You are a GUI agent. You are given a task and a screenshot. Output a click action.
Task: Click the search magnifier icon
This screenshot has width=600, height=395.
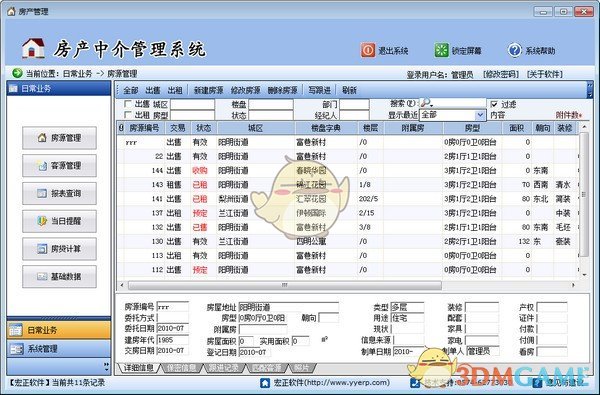click(x=426, y=103)
